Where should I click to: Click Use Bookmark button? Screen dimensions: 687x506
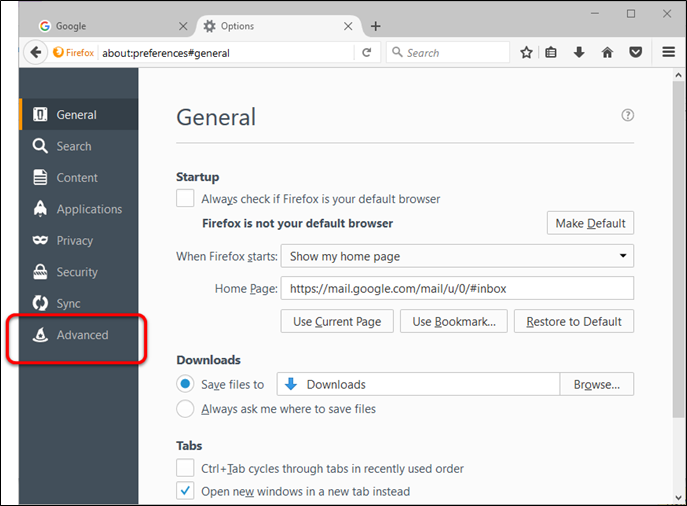453,321
